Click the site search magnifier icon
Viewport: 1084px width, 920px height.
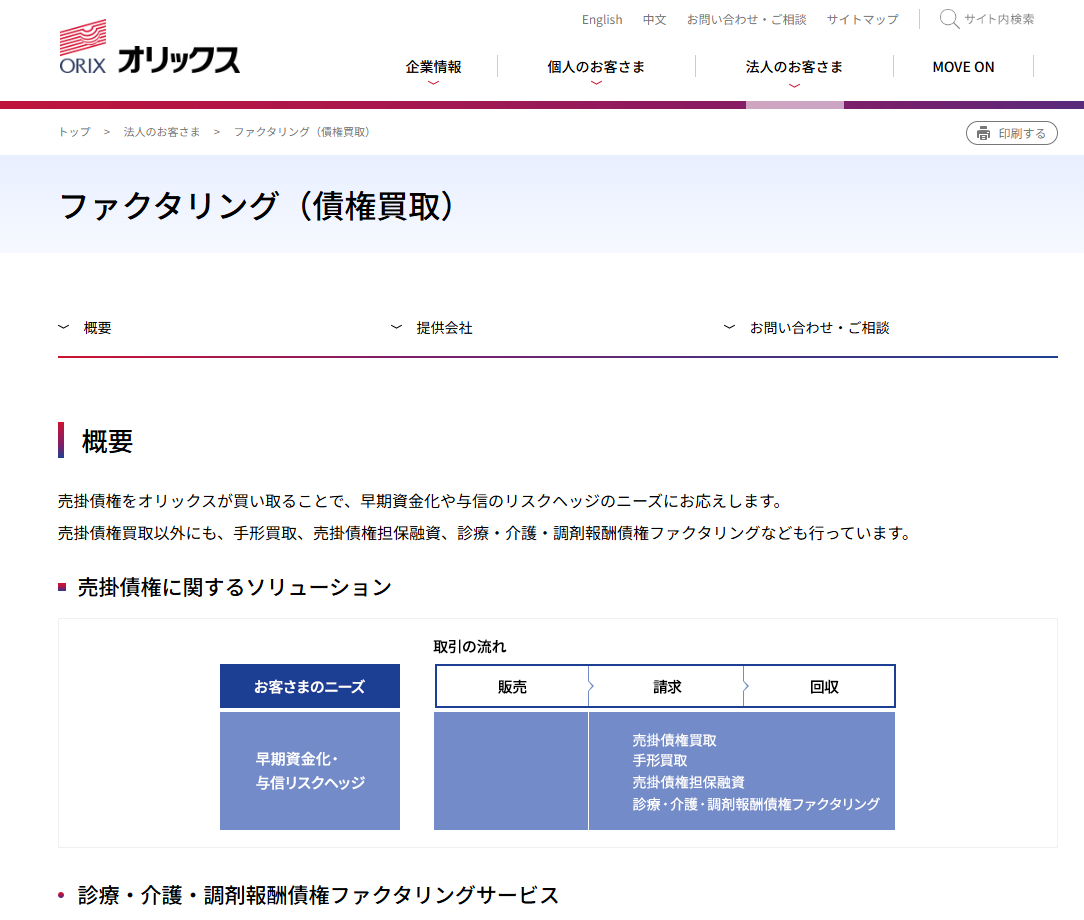948,19
